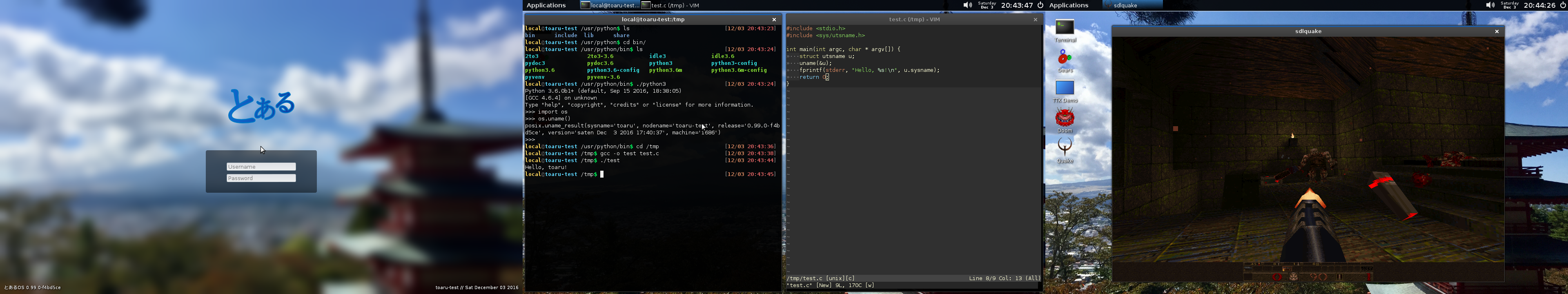Close the sdlquake window
1568x294 pixels.
click(1496, 32)
